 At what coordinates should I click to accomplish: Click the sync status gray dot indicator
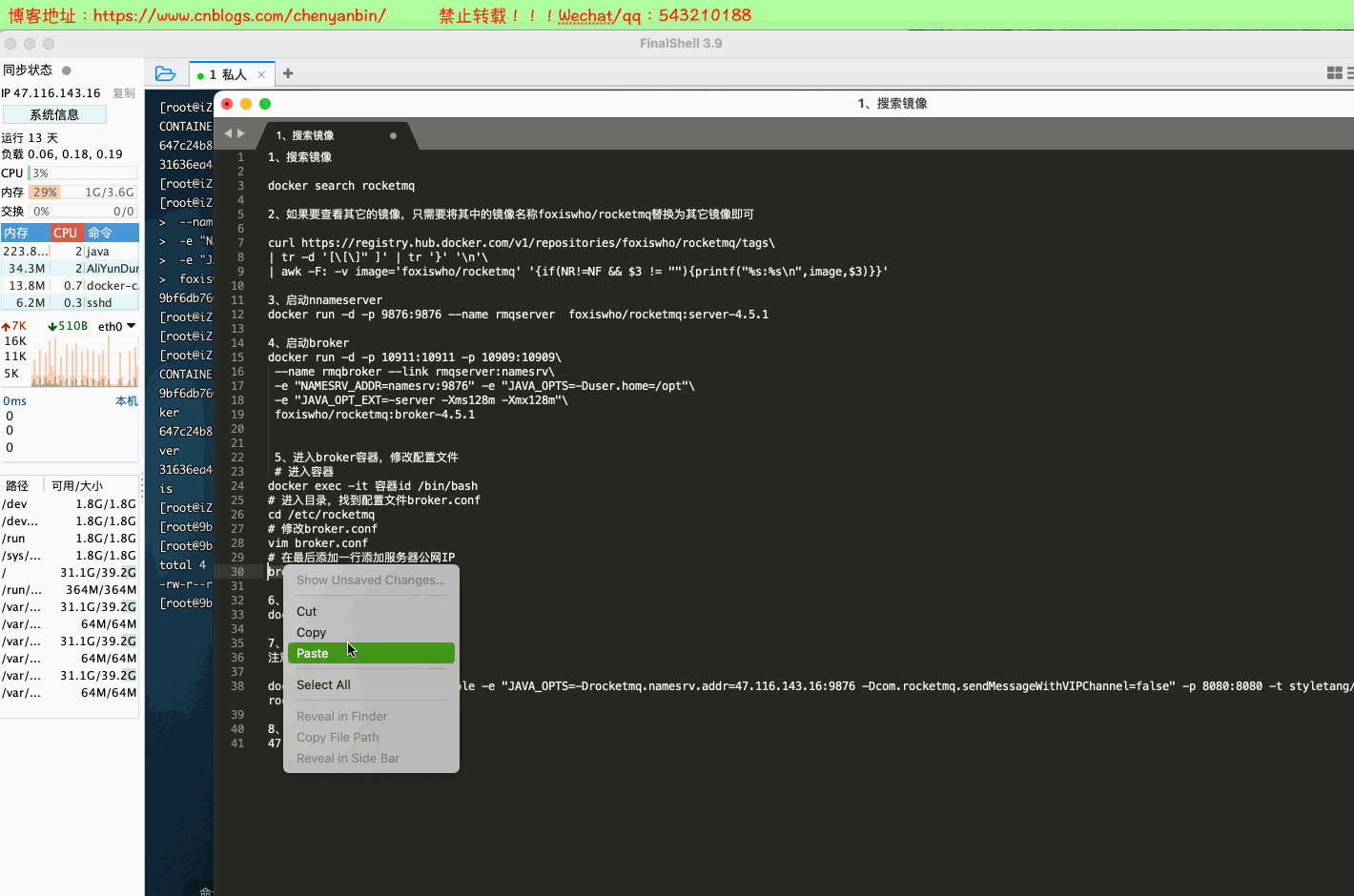click(x=67, y=71)
